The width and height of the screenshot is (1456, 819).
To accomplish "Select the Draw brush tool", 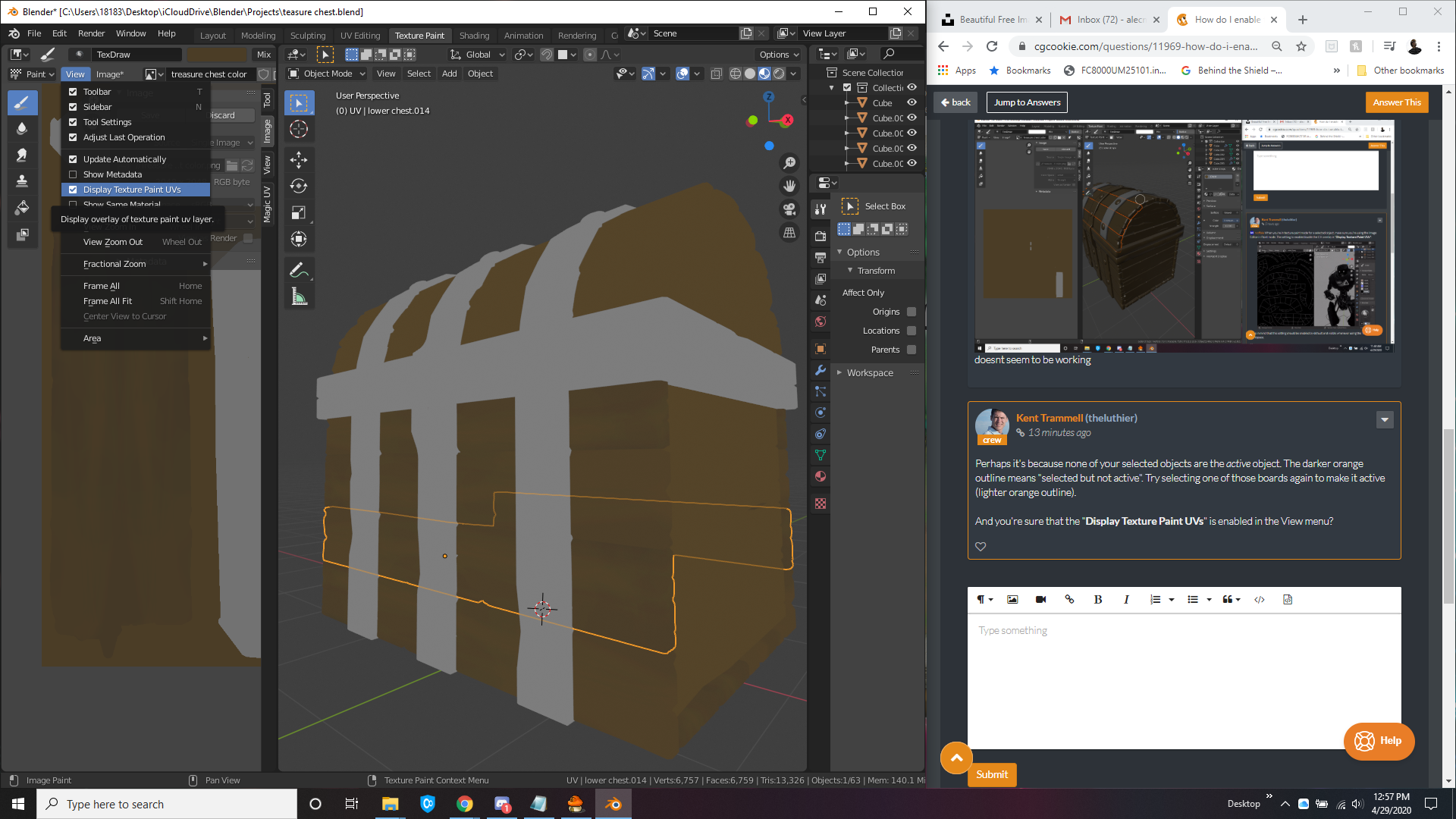I will click(22, 103).
